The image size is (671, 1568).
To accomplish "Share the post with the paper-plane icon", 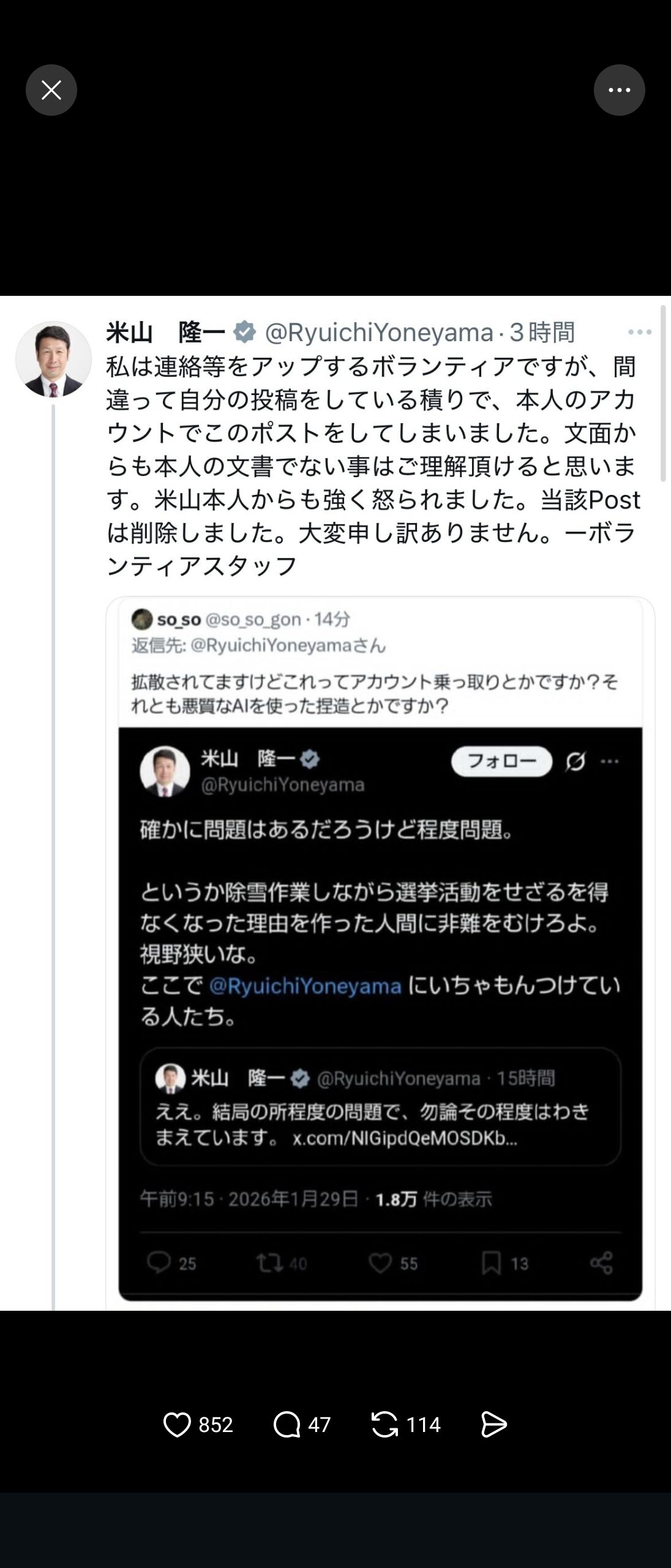I will (x=493, y=1425).
